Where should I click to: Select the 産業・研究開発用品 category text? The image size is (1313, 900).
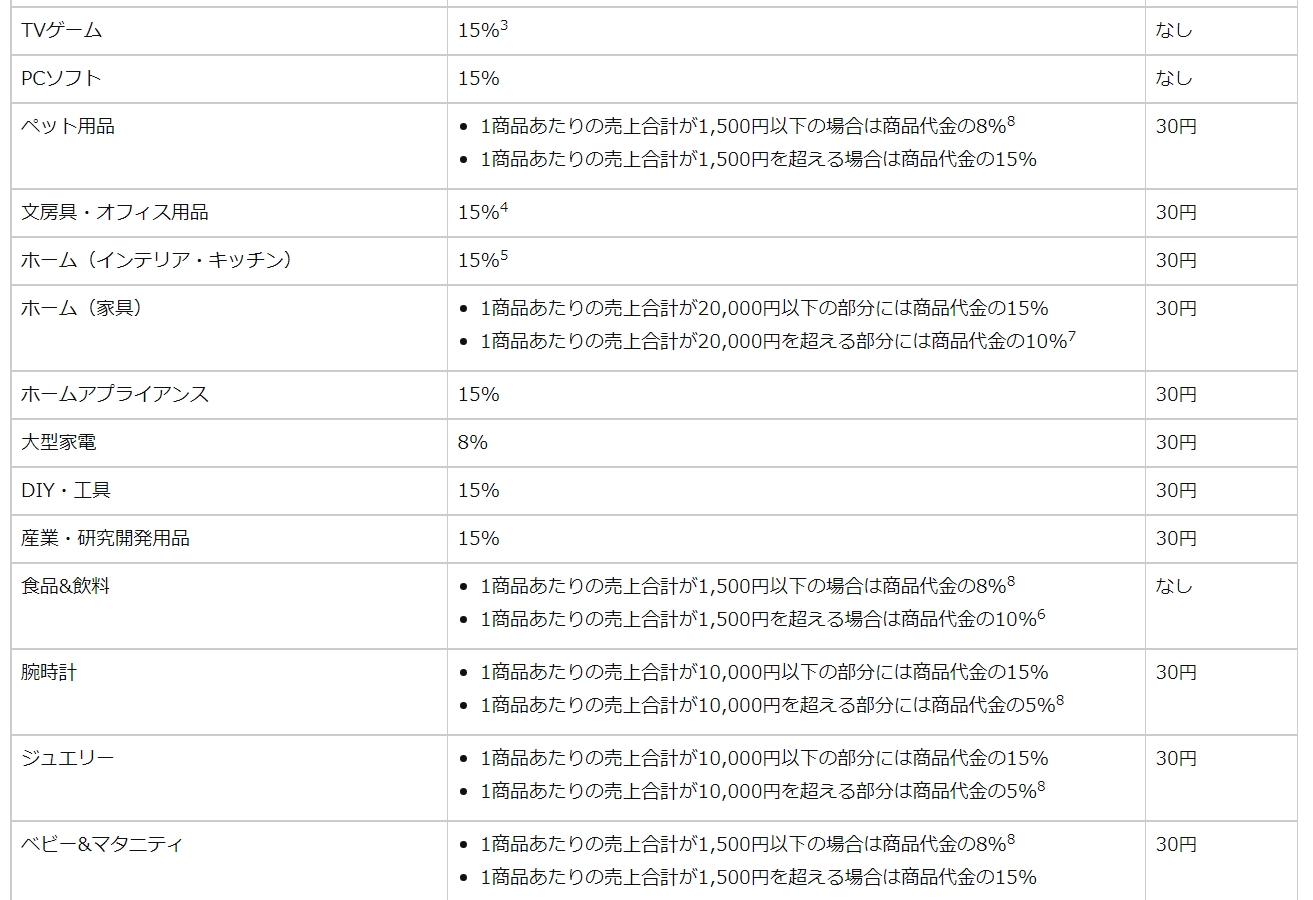coord(105,538)
